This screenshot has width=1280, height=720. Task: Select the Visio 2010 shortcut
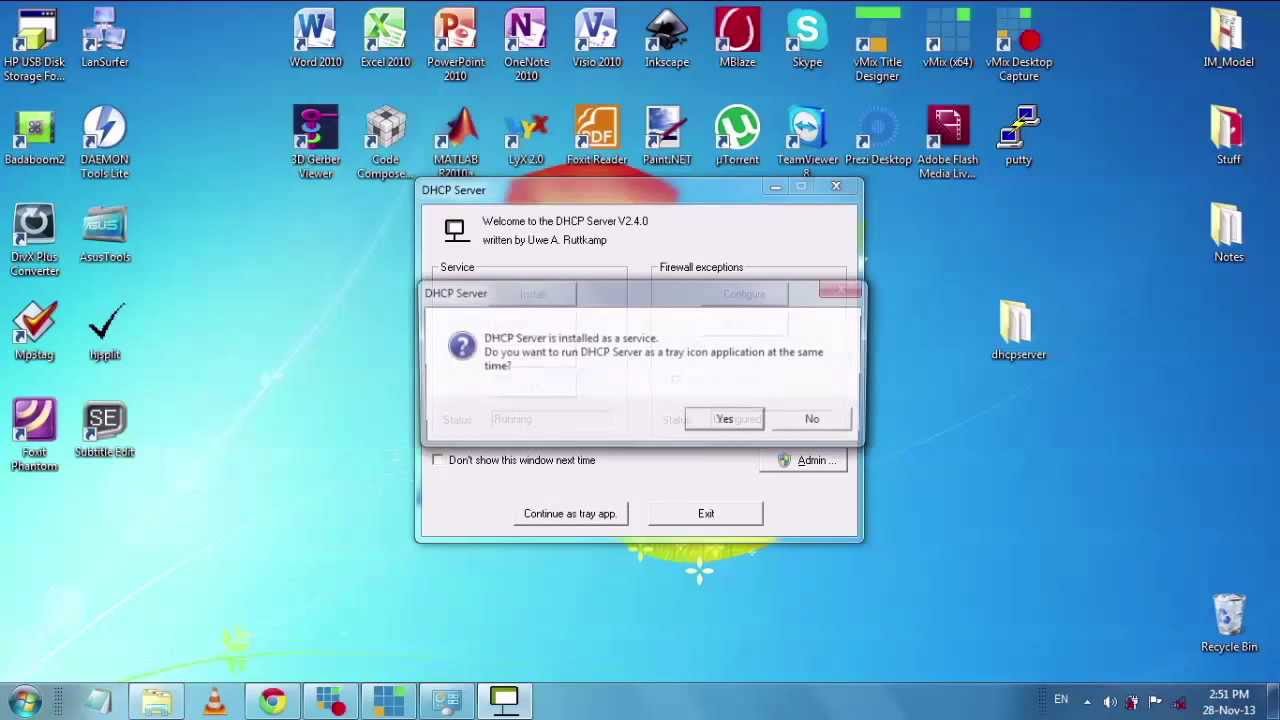[597, 38]
